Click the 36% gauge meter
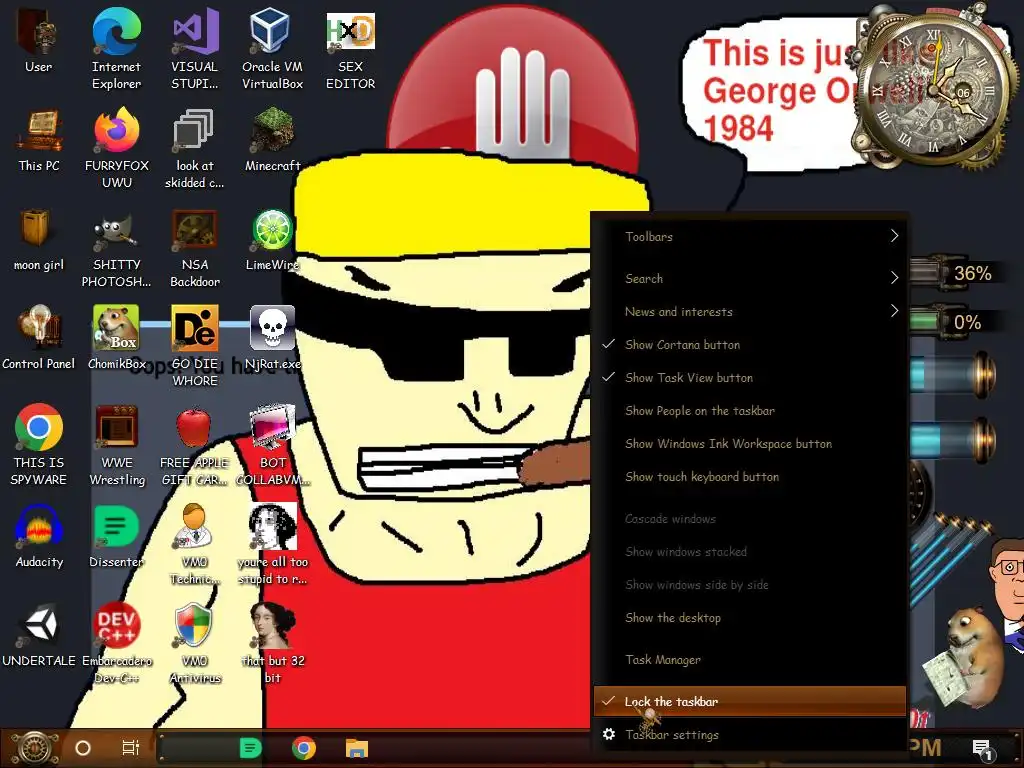The image size is (1024, 768). coord(954,272)
